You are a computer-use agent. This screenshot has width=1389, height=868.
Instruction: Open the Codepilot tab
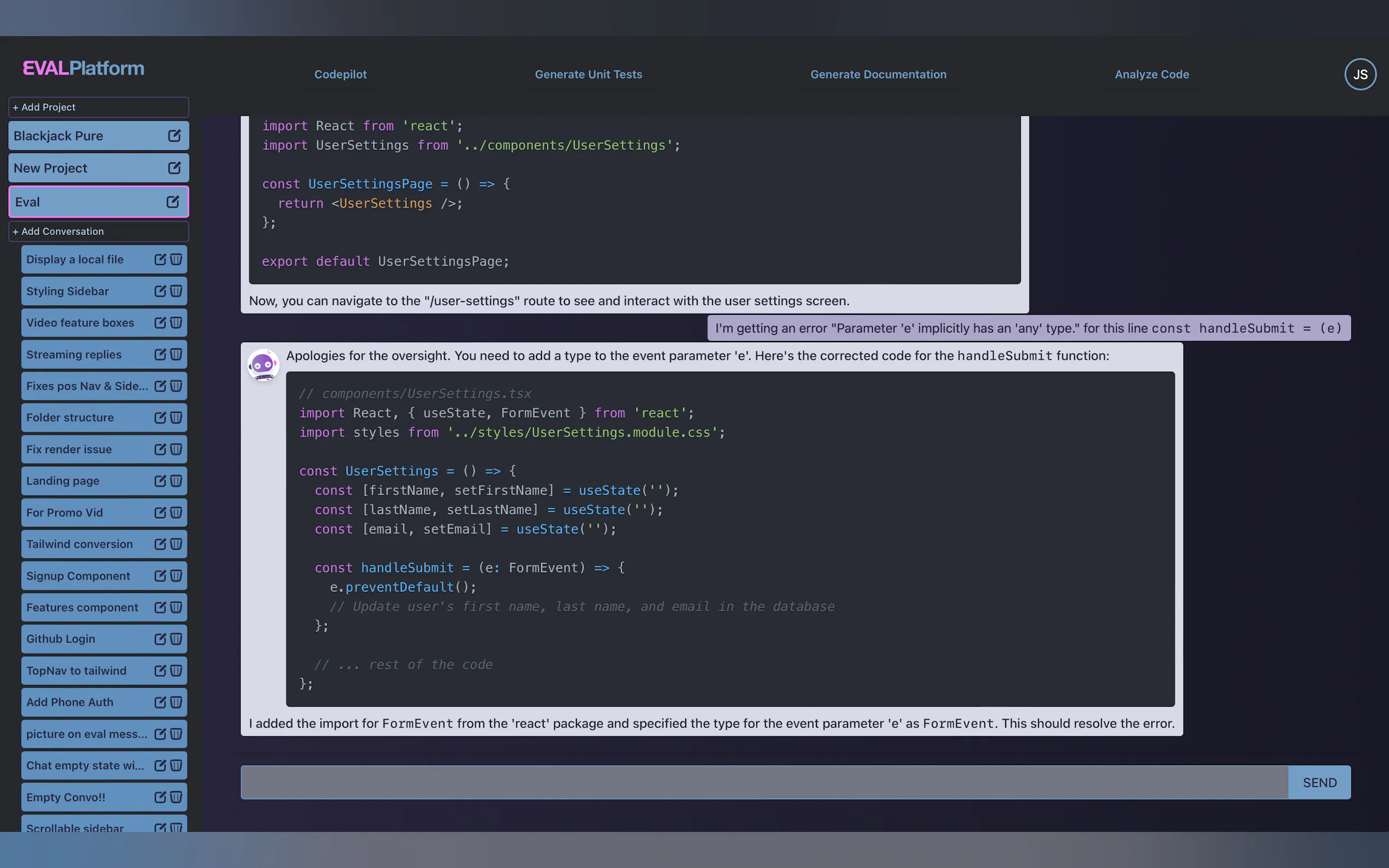click(340, 74)
